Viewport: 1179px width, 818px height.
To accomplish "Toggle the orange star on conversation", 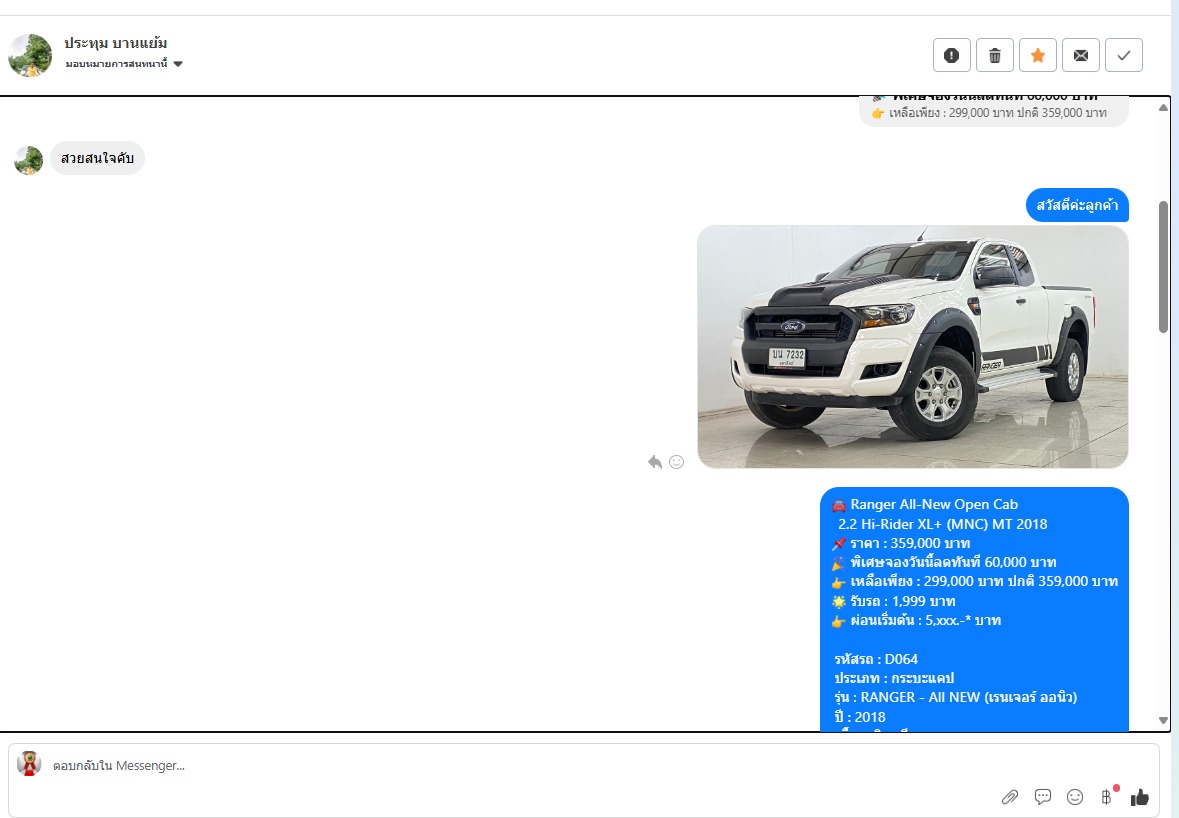I will click(x=1037, y=56).
